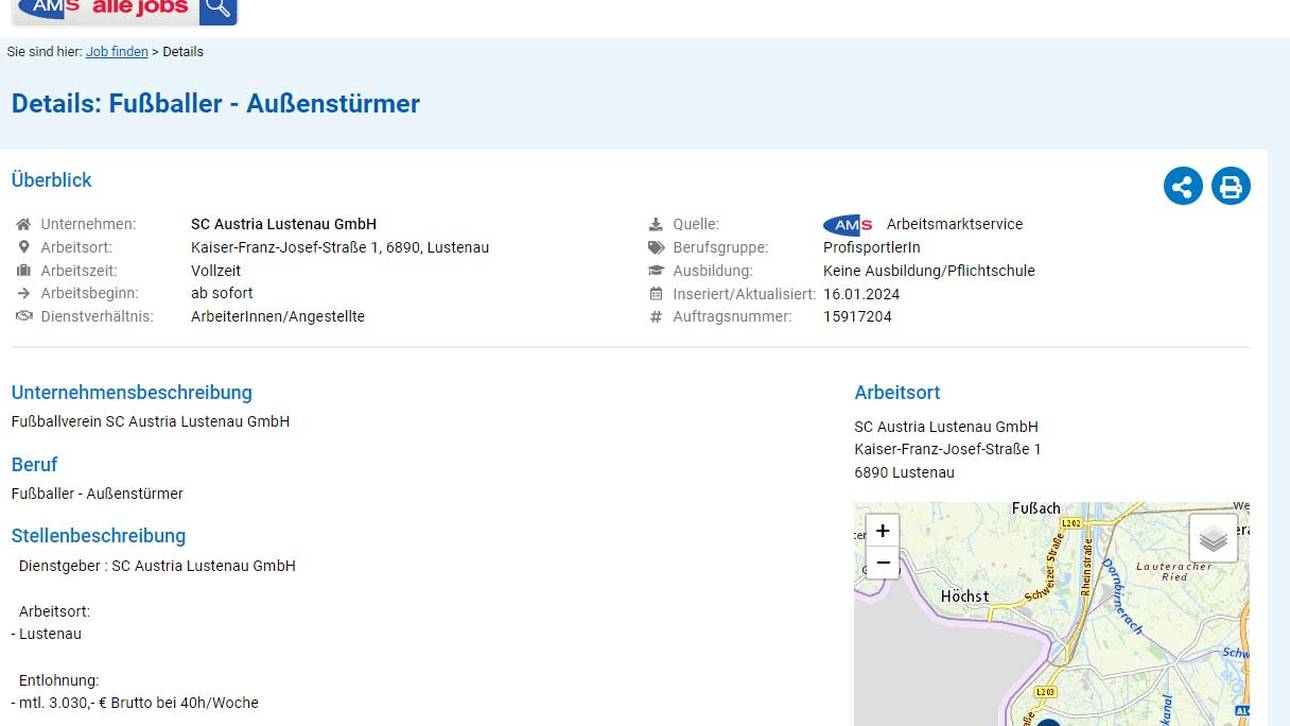Click 'Arbeitsmarktservice' source text
Image resolution: width=1290 pixels, height=726 pixels.
pyautogui.click(x=955, y=224)
